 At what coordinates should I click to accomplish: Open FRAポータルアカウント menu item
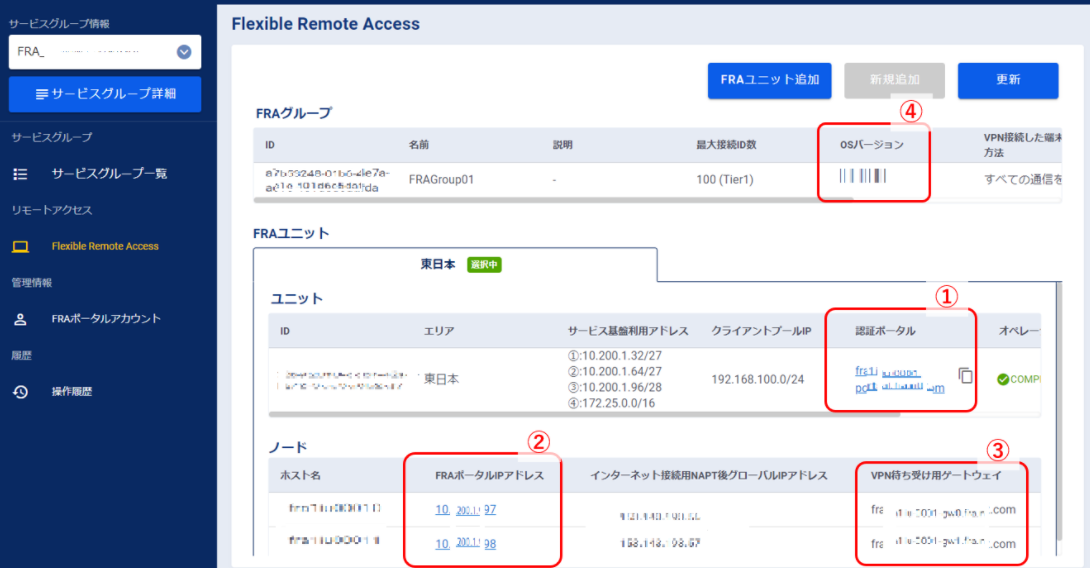point(106,318)
